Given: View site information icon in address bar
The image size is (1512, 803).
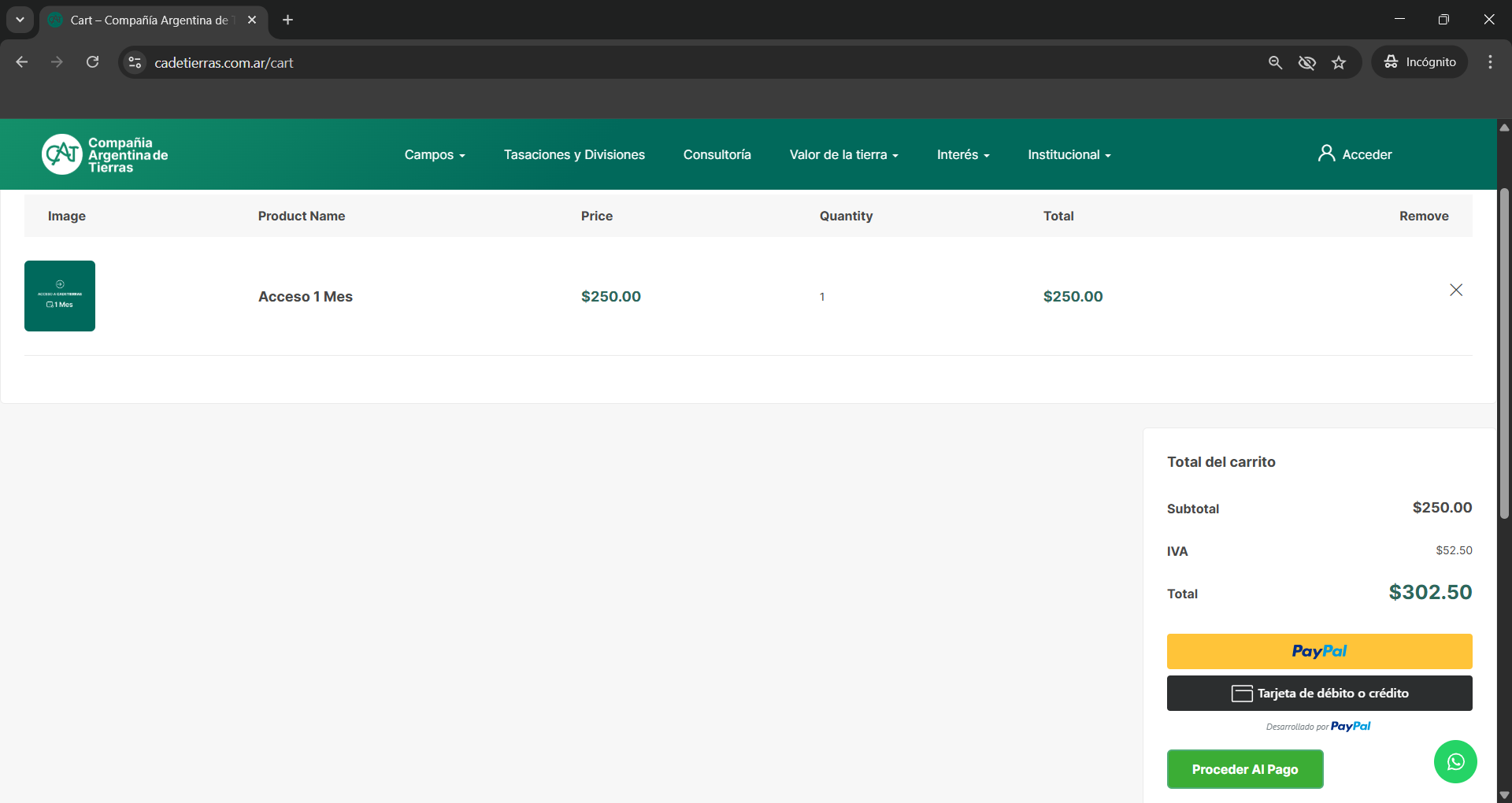Looking at the screenshot, I should click(135, 62).
